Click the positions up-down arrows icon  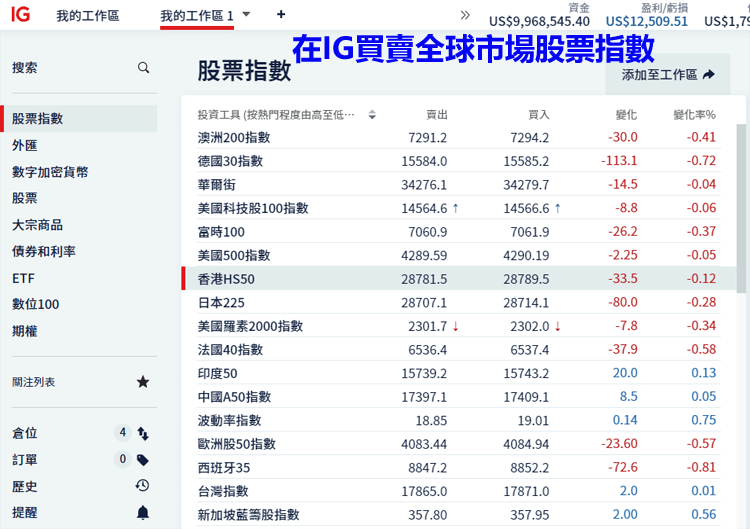(143, 433)
